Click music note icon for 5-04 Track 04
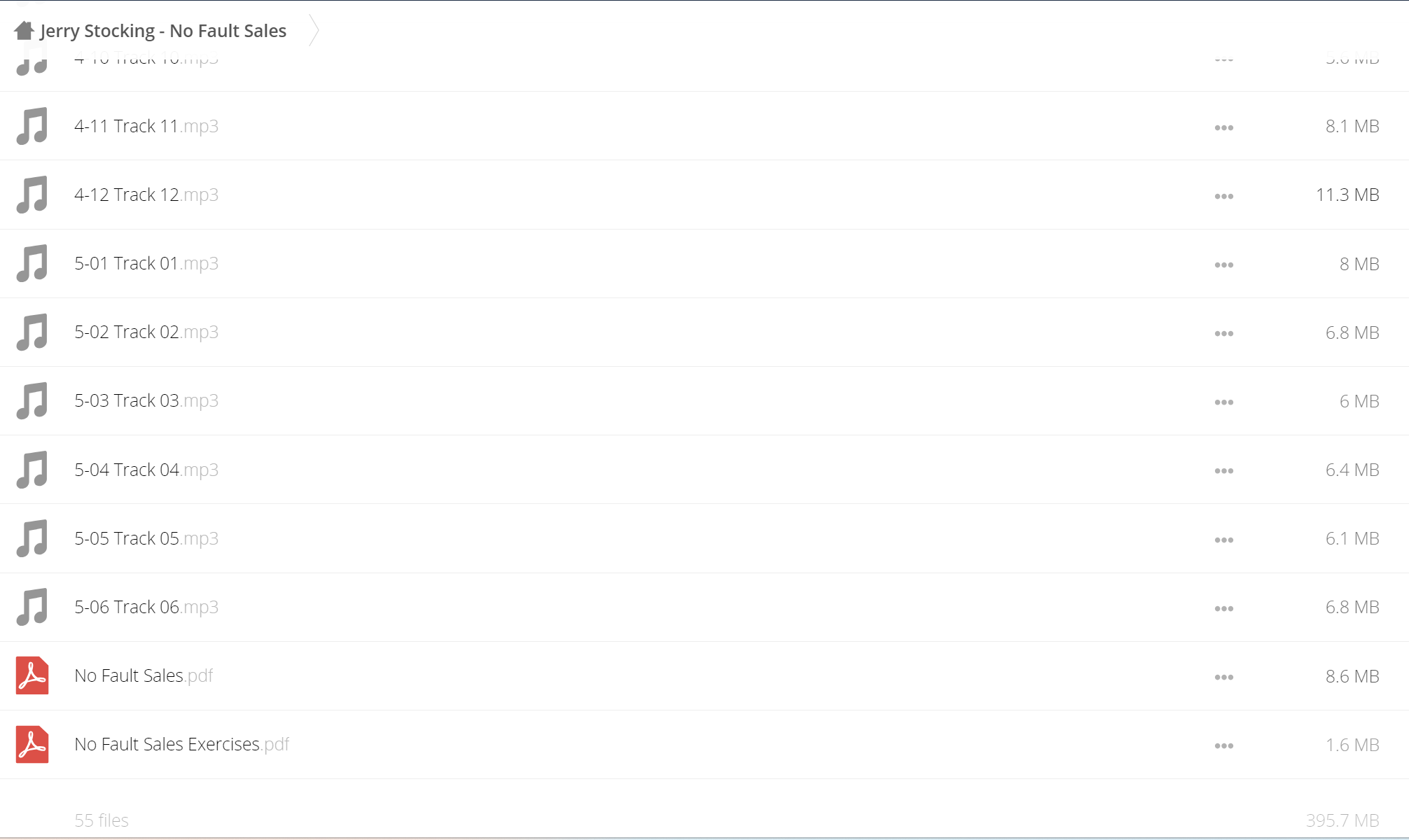The width and height of the screenshot is (1409, 840). [32, 470]
